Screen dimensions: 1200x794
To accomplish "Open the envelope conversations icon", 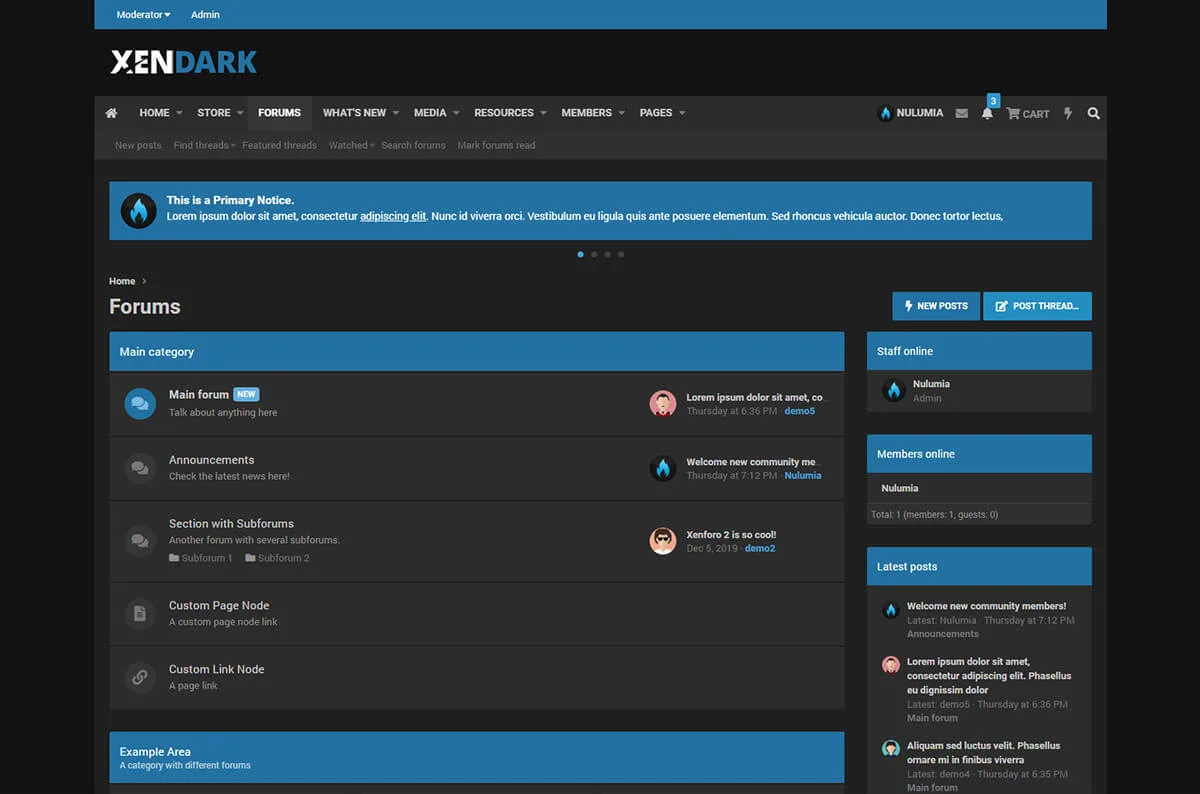I will 961,114.
